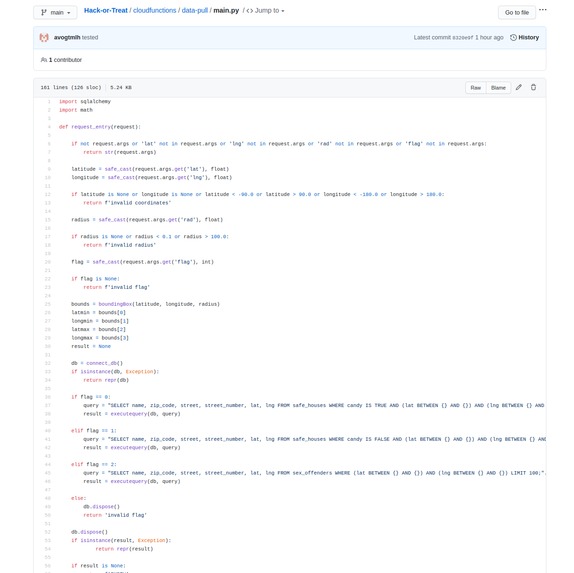Image resolution: width=574 pixels, height=573 pixels.
Task: Click the longitude safe_cast assignment line
Action: tap(152, 177)
